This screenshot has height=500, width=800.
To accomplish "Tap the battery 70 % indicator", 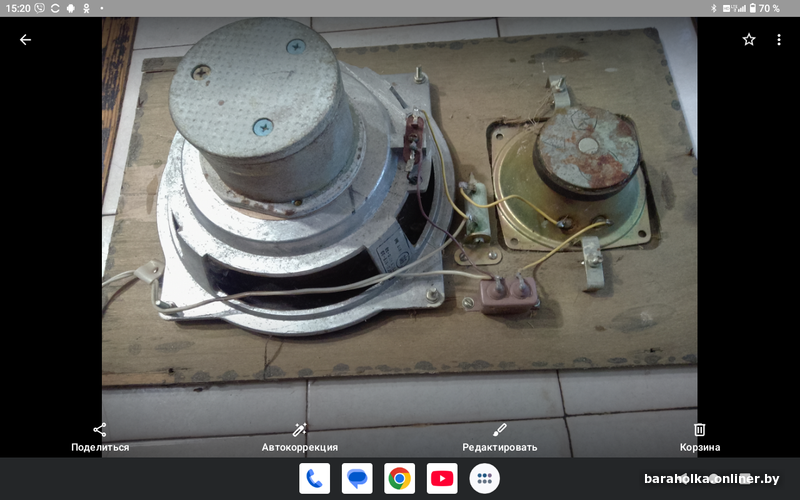I will 765,8.
